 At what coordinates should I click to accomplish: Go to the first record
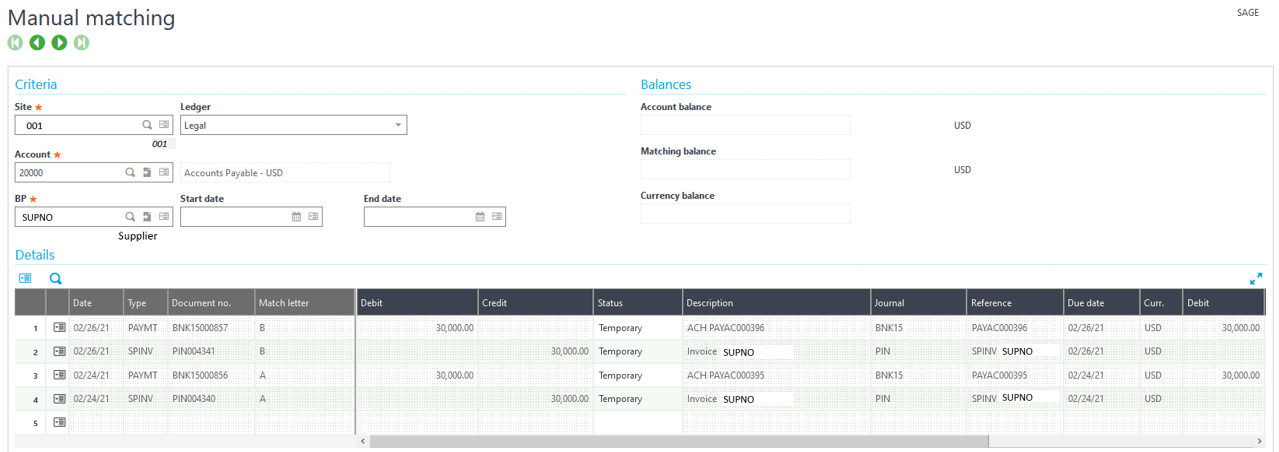15,42
